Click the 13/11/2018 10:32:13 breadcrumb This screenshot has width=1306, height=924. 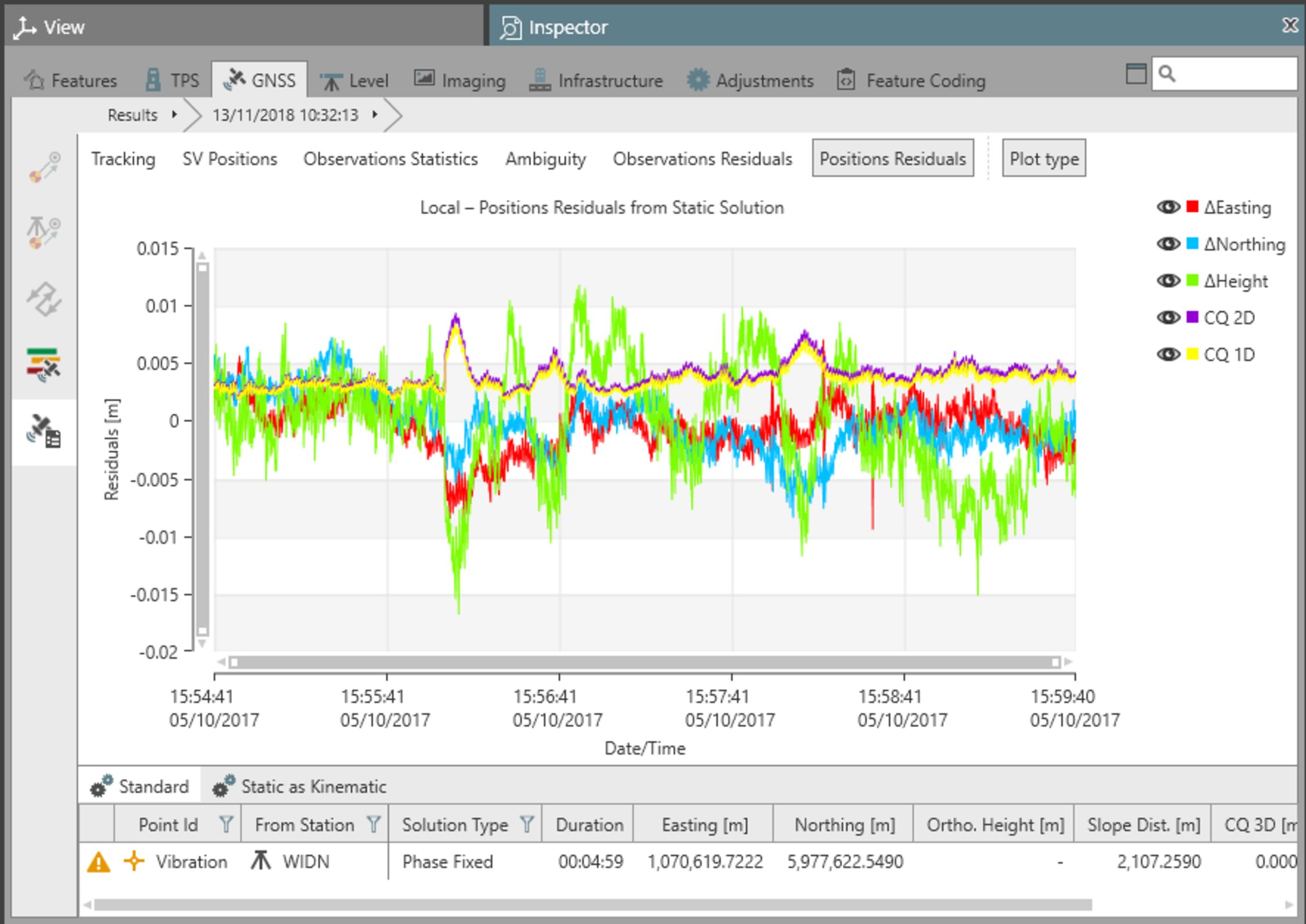click(285, 115)
